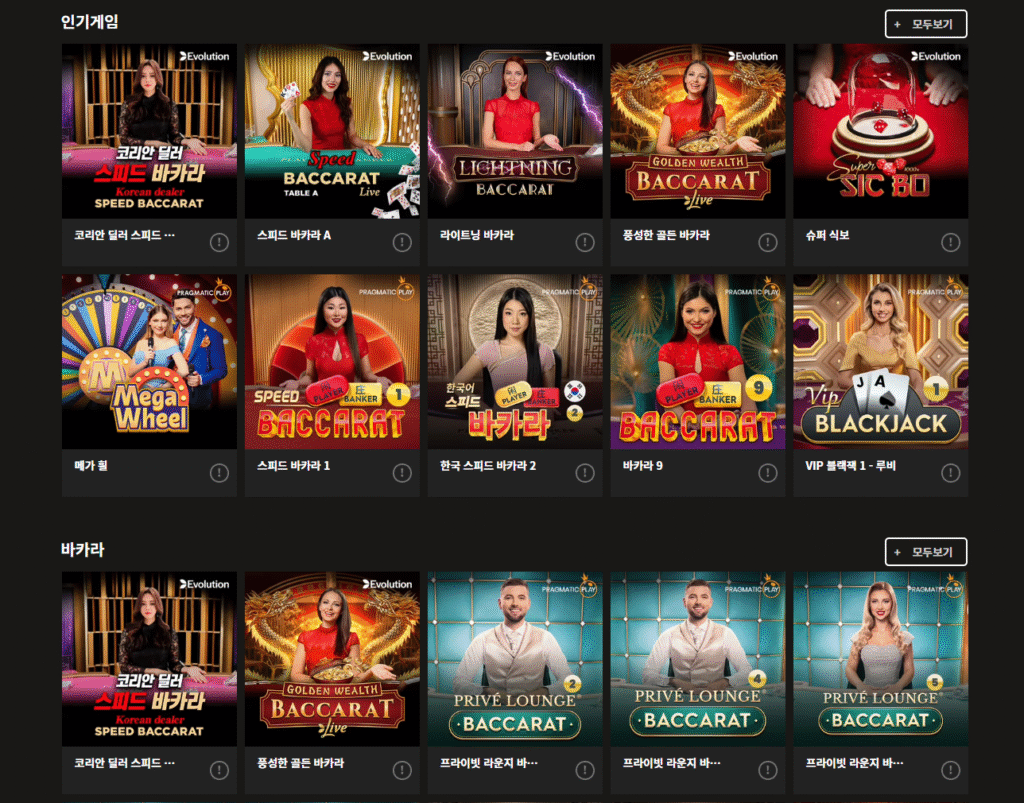Open VIP Blackjack game thumbnail
The height and width of the screenshot is (803, 1024).
pos(880,362)
